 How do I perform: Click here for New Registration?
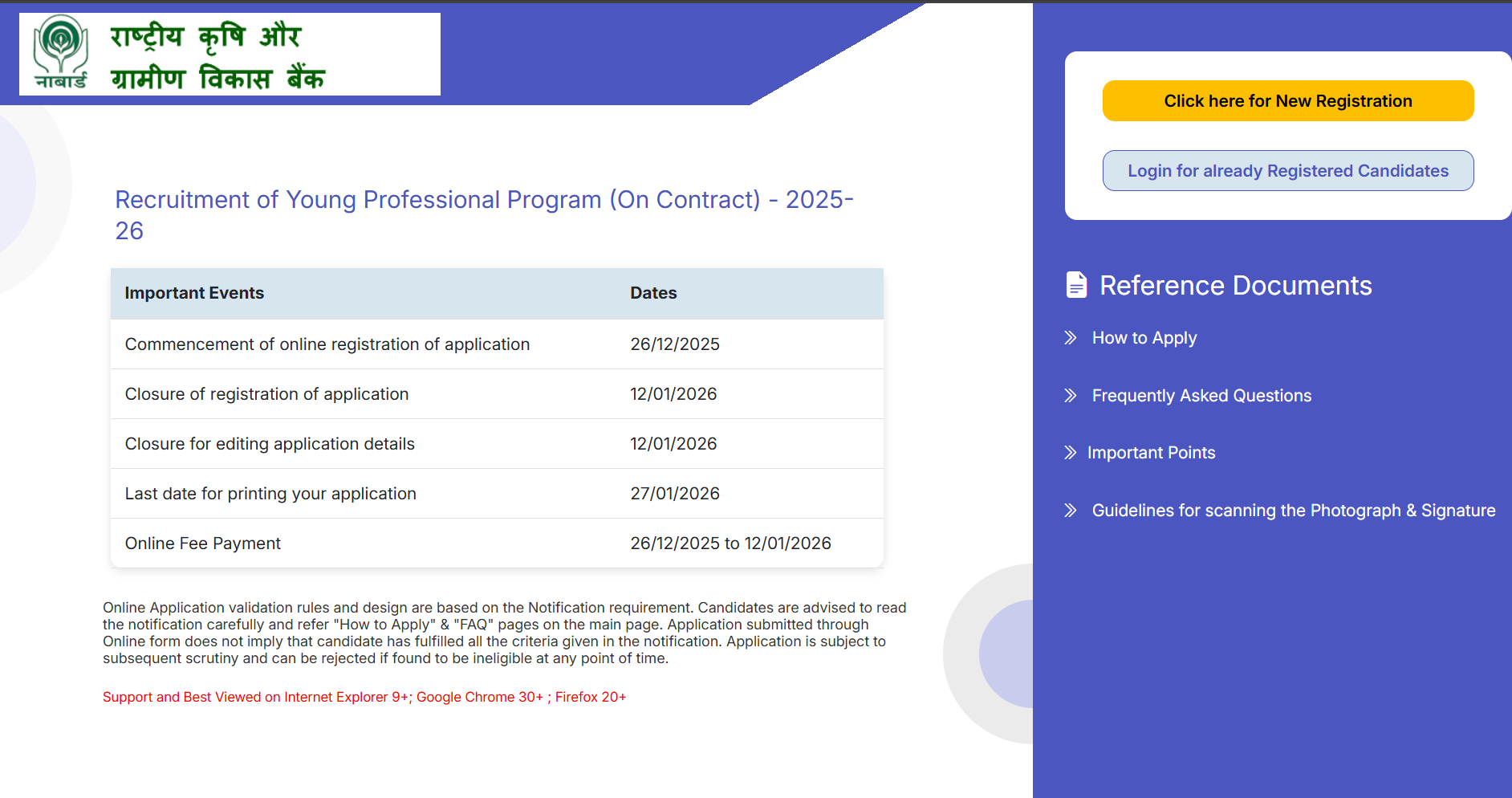pos(1287,100)
